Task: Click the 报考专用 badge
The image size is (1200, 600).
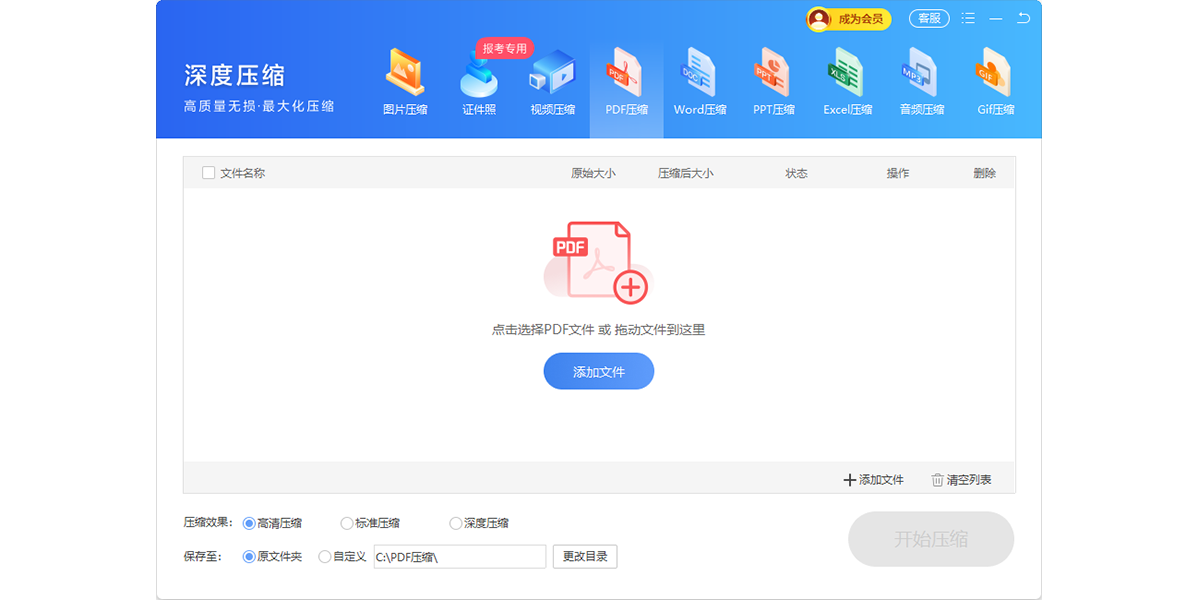Action: pyautogui.click(x=504, y=48)
